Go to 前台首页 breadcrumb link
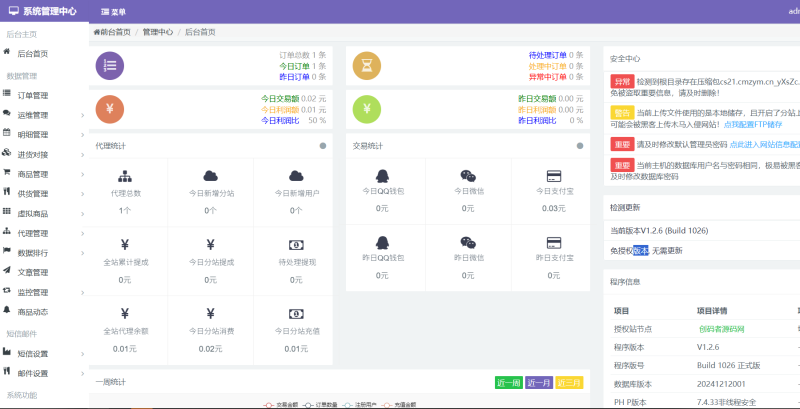This screenshot has height=409, width=800. point(112,32)
